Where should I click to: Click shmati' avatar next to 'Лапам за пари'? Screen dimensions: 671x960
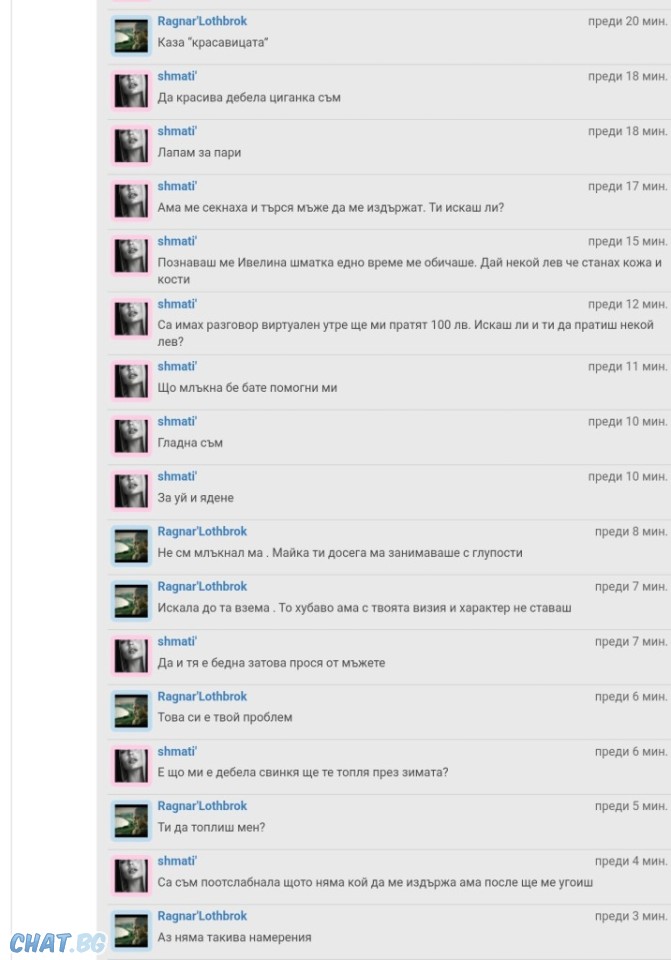pos(131,146)
